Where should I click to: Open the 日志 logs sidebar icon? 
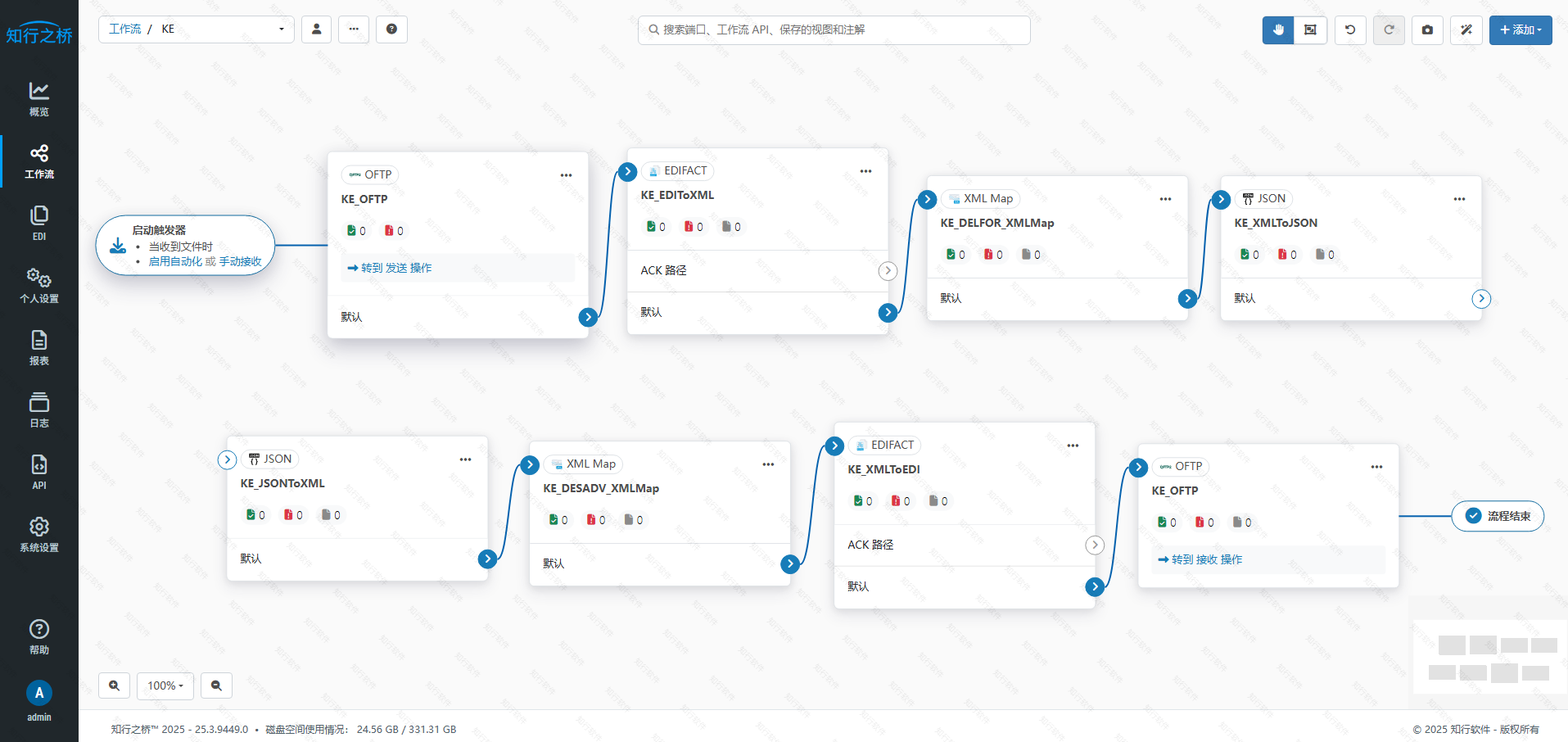coord(38,409)
